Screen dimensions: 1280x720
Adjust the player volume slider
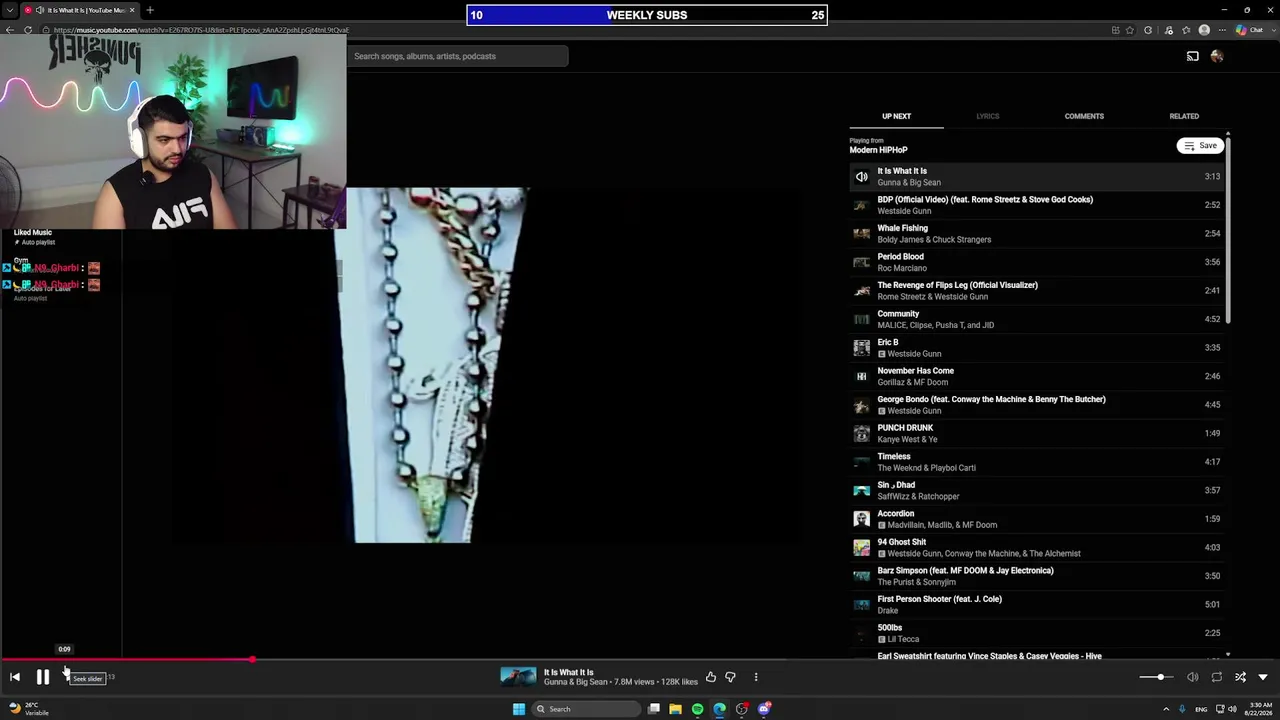click(1159, 677)
